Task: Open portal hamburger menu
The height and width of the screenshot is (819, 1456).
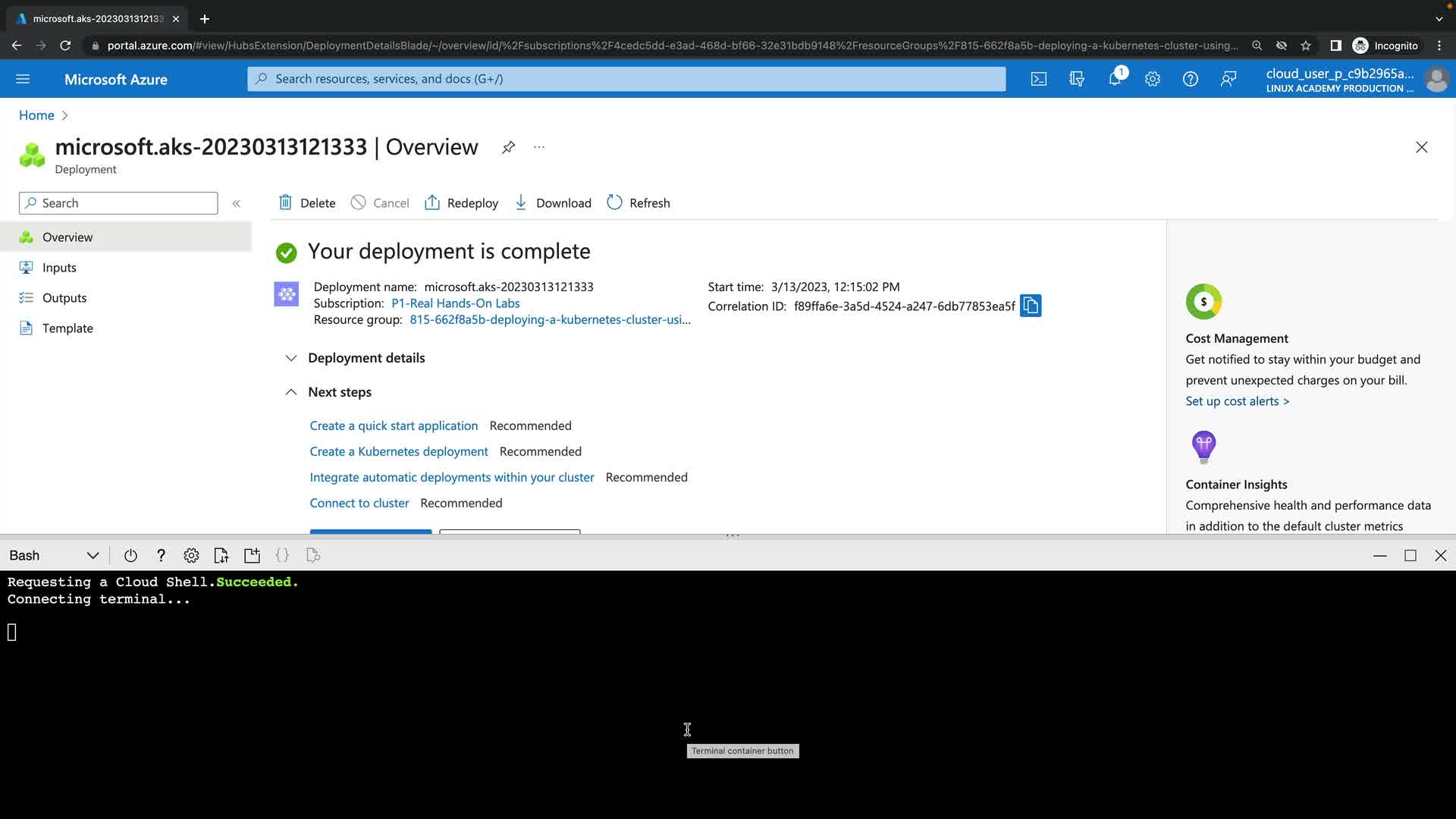Action: pyautogui.click(x=23, y=79)
